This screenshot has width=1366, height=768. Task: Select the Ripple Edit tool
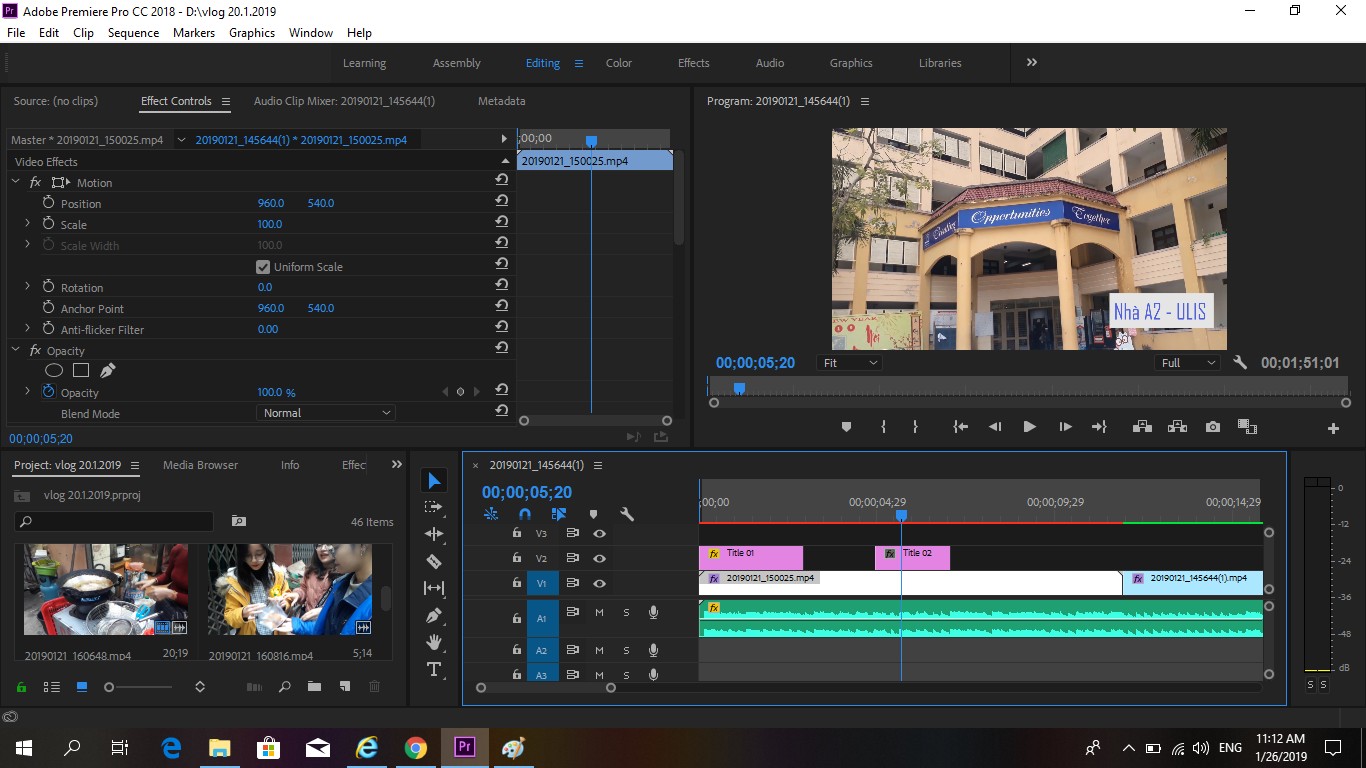(x=434, y=534)
